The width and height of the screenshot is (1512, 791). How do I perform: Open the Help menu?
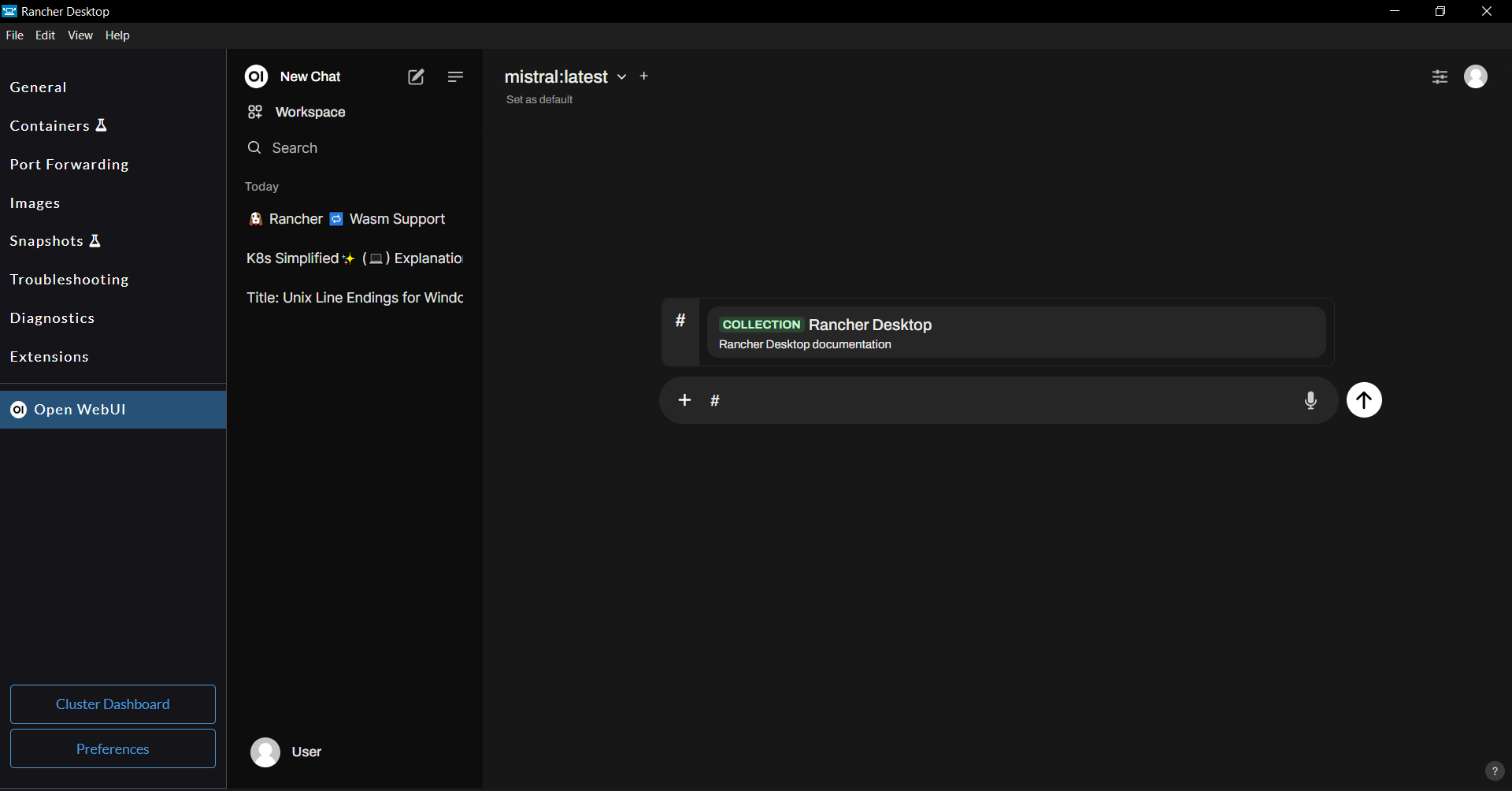tap(117, 35)
